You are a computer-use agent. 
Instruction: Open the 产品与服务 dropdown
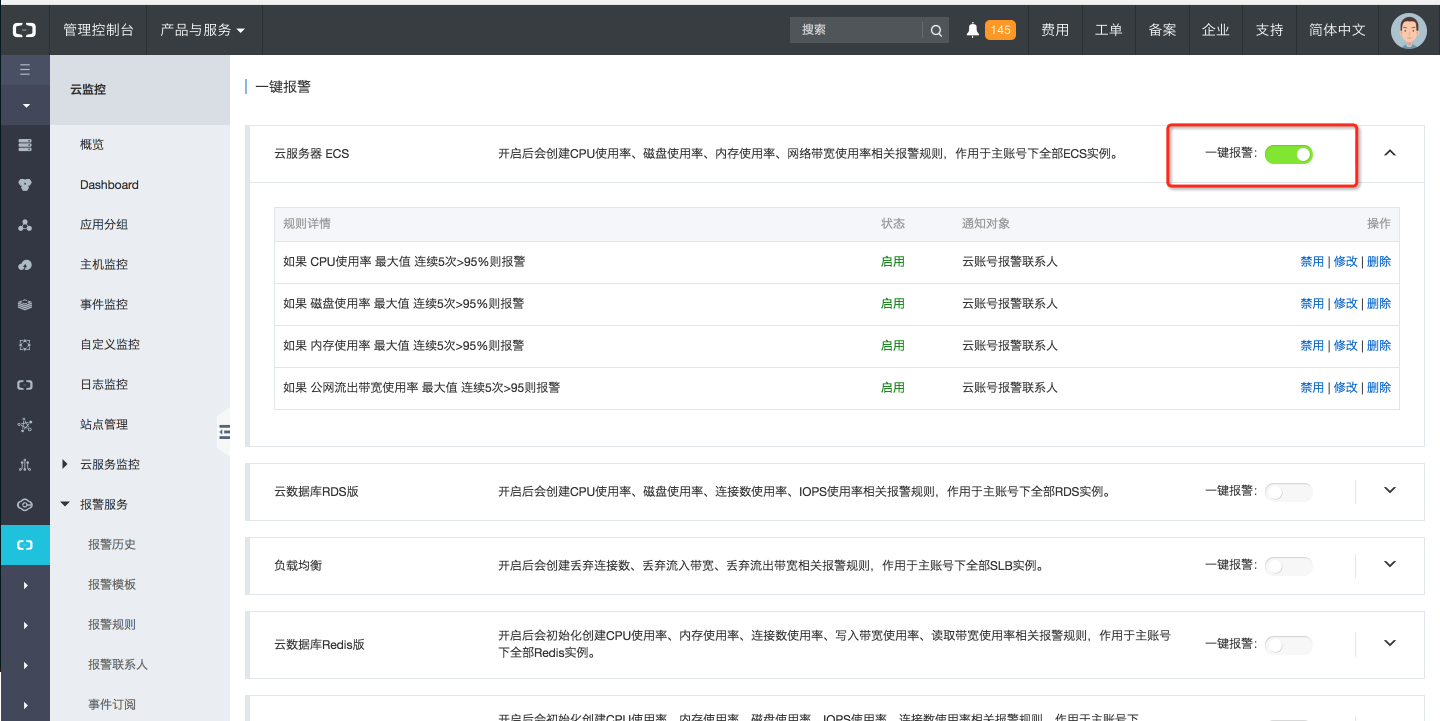click(x=203, y=30)
